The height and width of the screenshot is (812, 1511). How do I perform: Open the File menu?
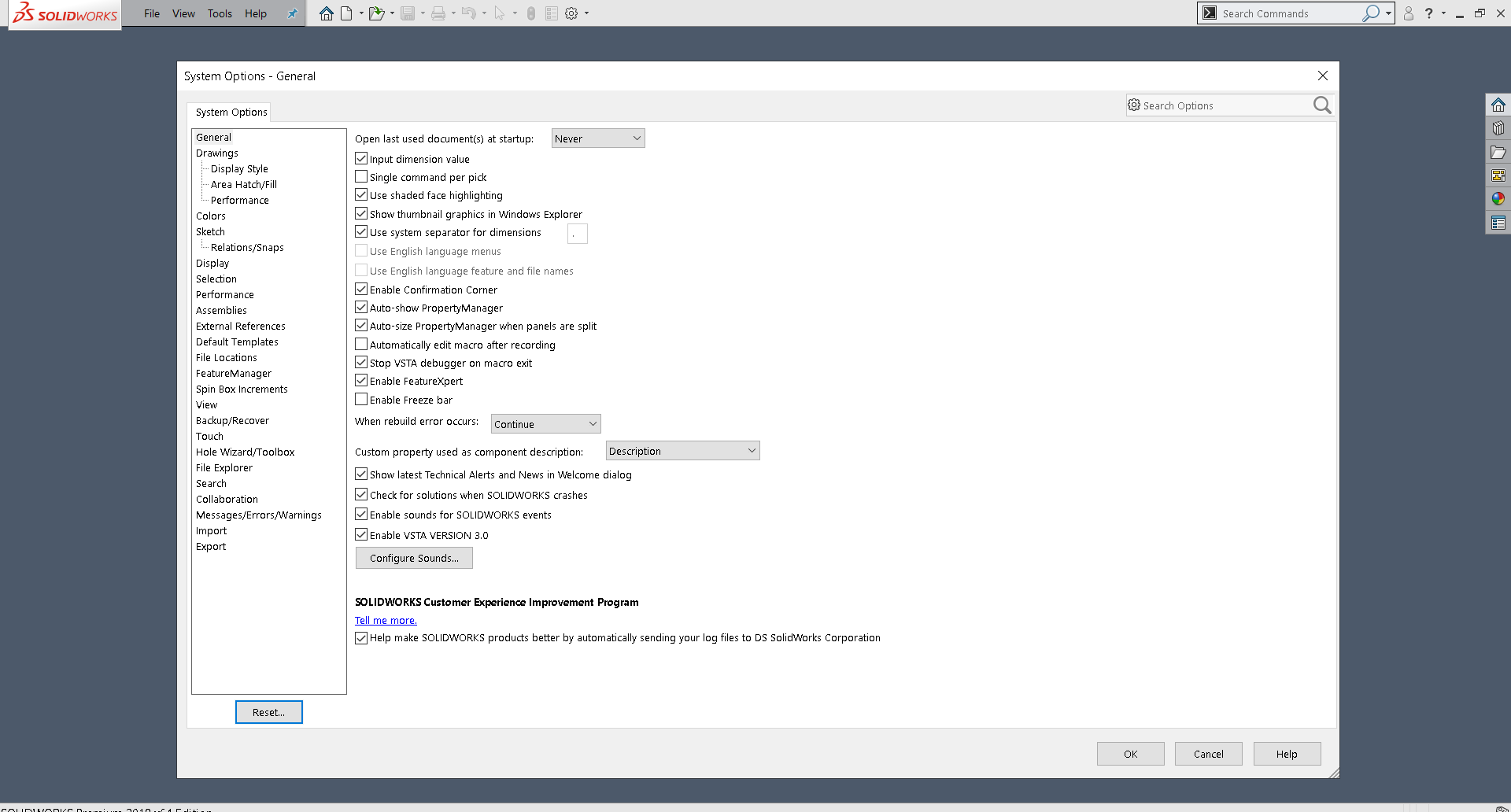tap(152, 13)
